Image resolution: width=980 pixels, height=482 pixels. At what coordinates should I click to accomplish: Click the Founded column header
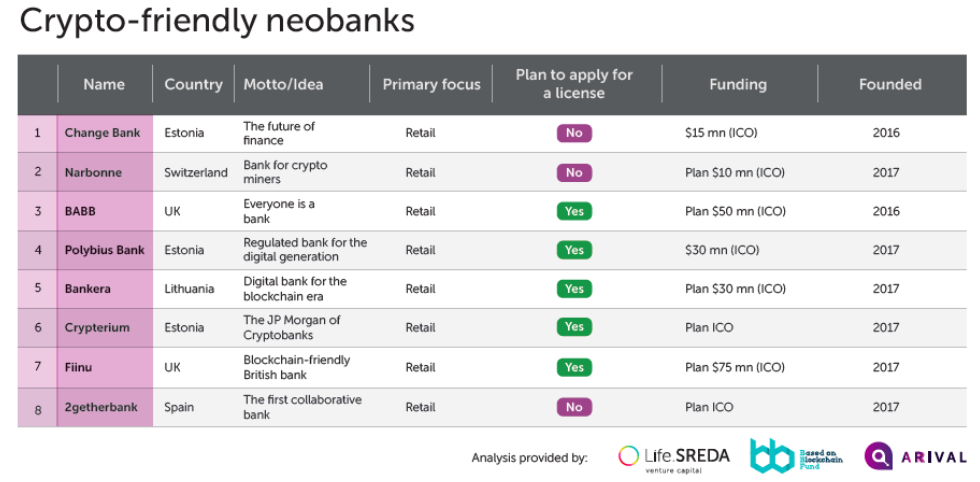click(889, 85)
